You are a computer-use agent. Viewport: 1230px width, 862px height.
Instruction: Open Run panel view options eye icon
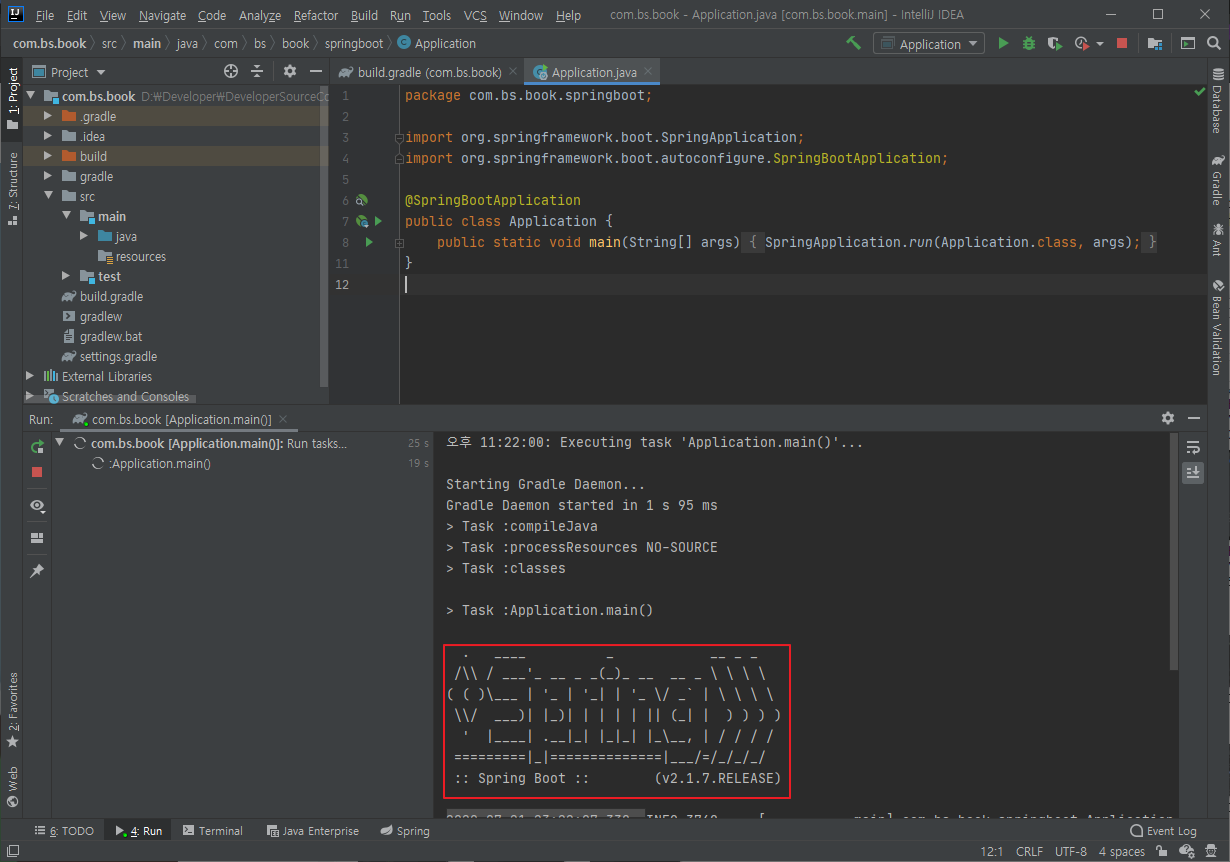(37, 506)
